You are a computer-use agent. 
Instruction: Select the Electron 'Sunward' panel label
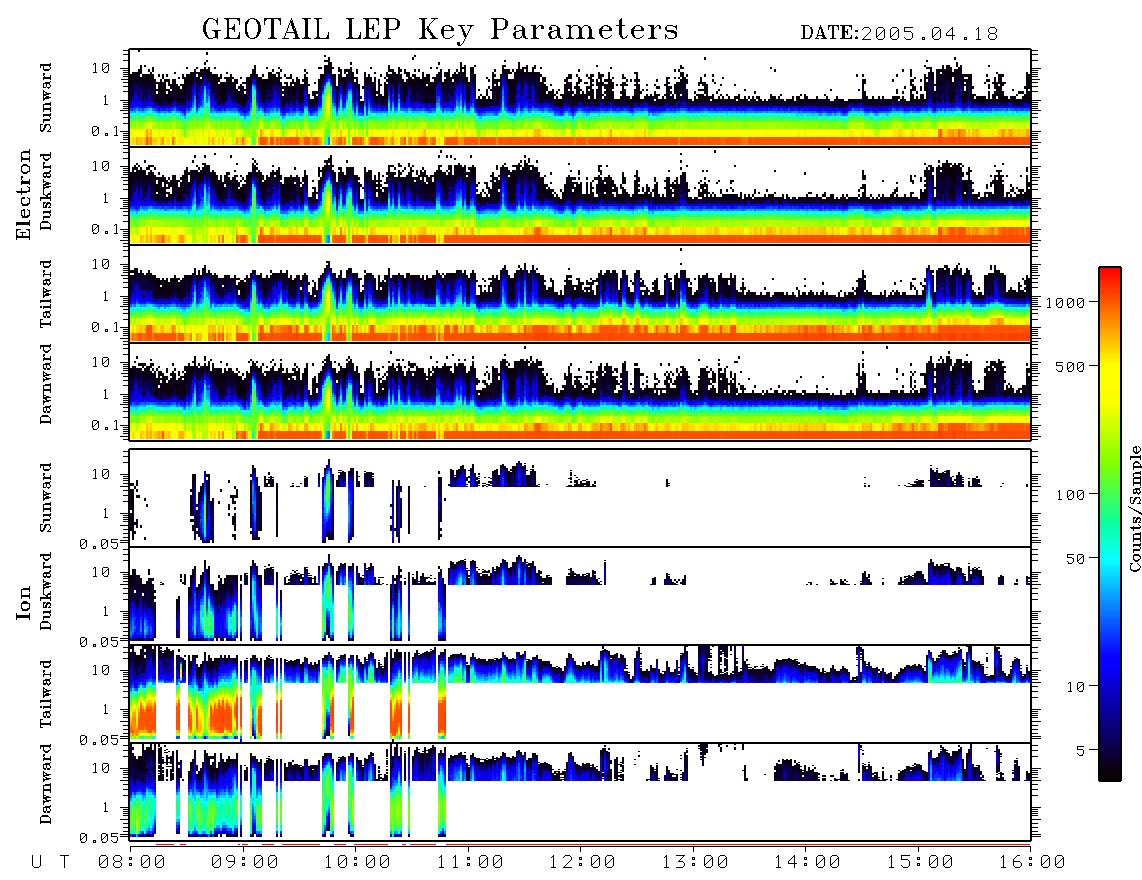click(x=46, y=98)
